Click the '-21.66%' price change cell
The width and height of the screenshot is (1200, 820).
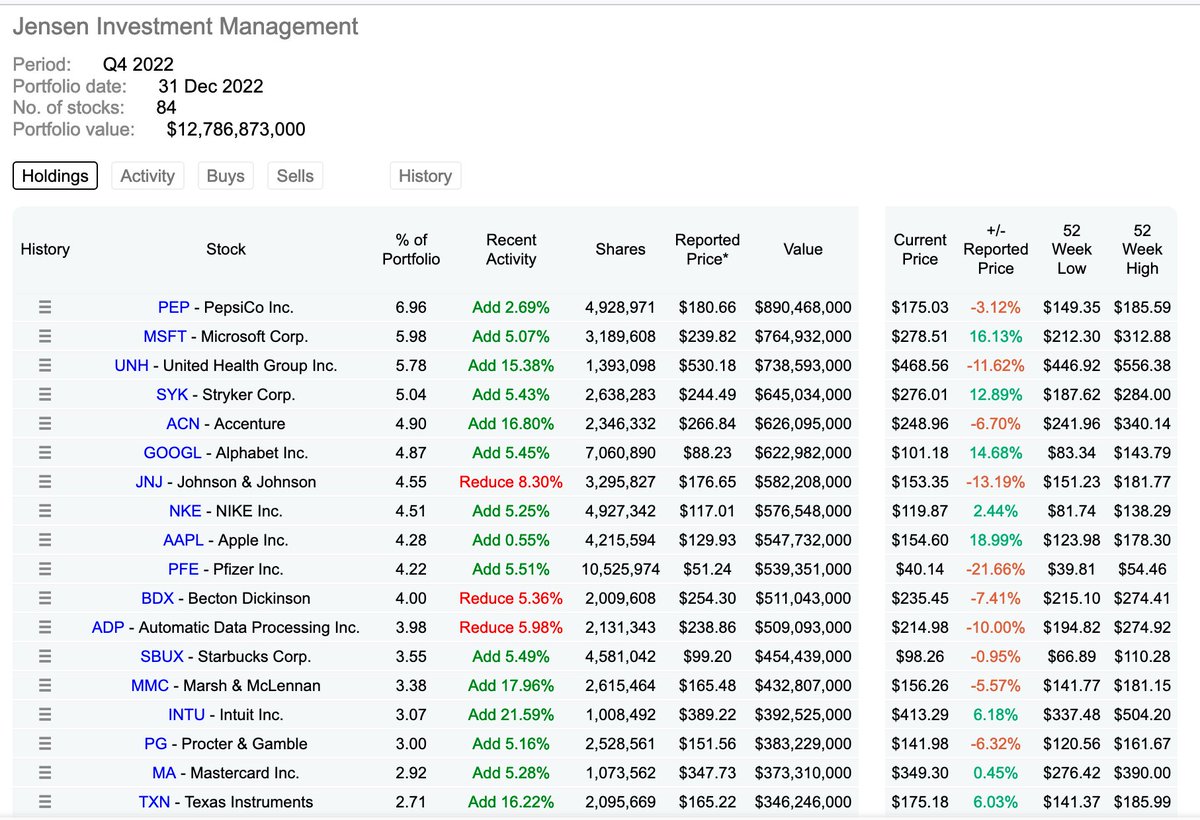[x=996, y=569]
